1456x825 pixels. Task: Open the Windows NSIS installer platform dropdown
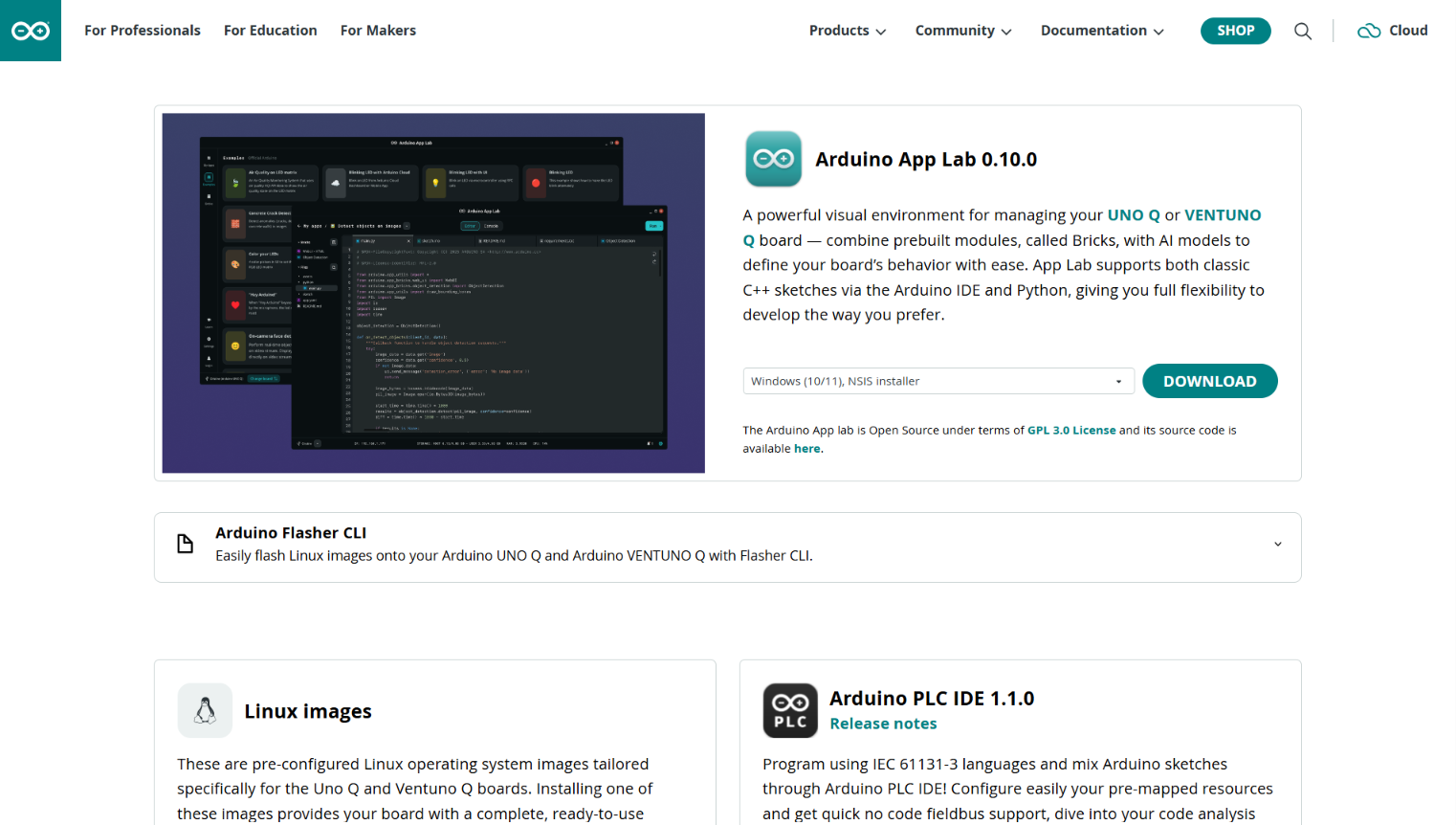938,381
